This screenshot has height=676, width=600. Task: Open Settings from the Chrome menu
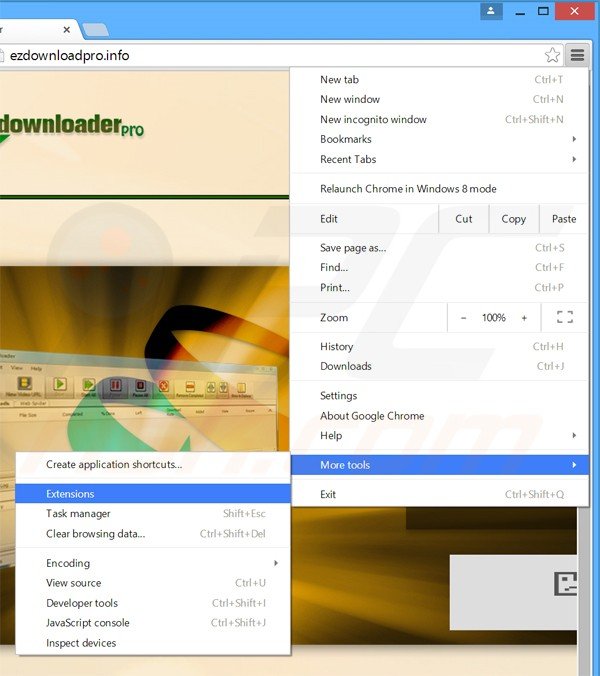pyautogui.click(x=339, y=395)
